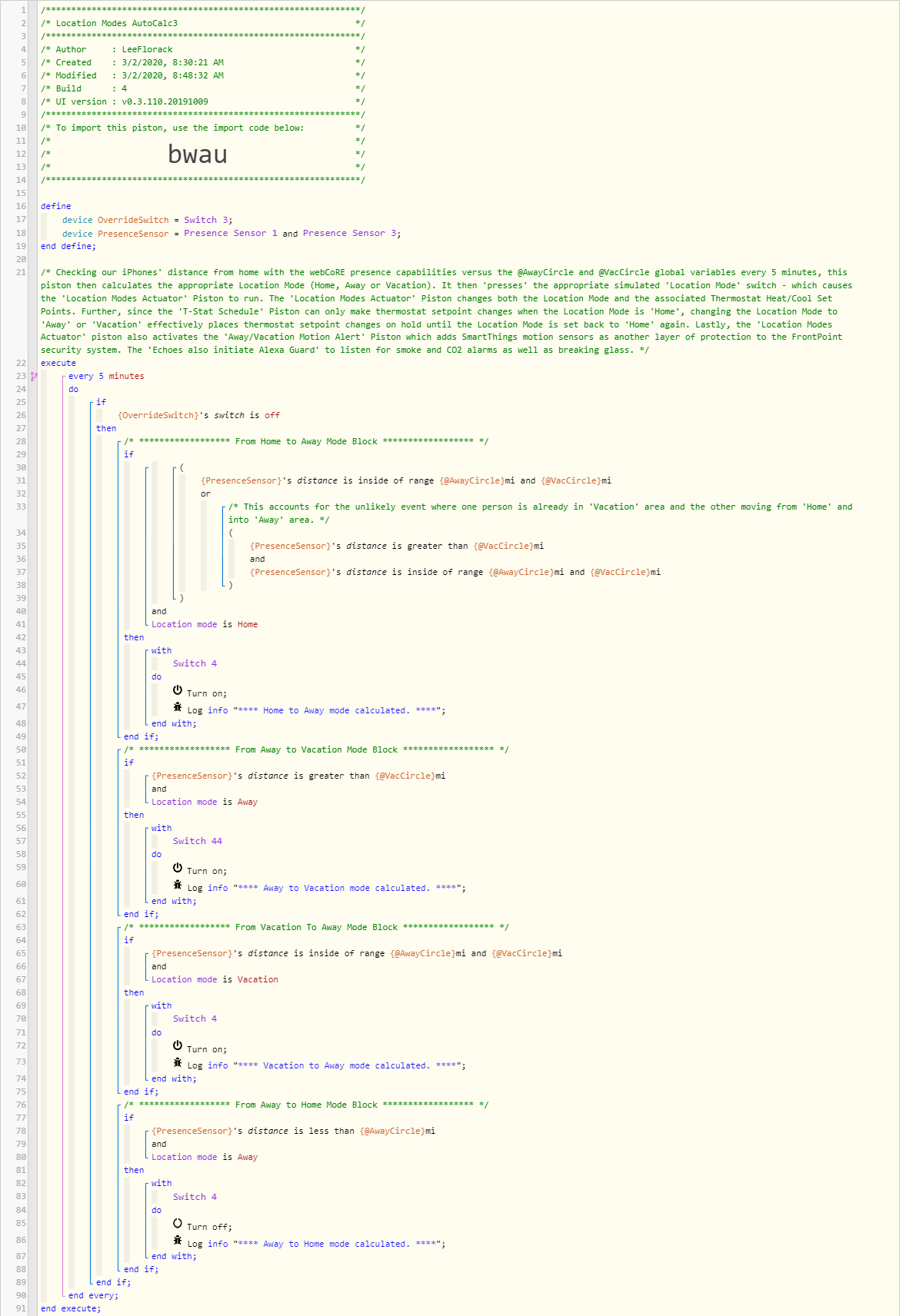Click the Created 3/2/2020, 8:30:21 AM line
906x1316 pixels.
(203, 62)
